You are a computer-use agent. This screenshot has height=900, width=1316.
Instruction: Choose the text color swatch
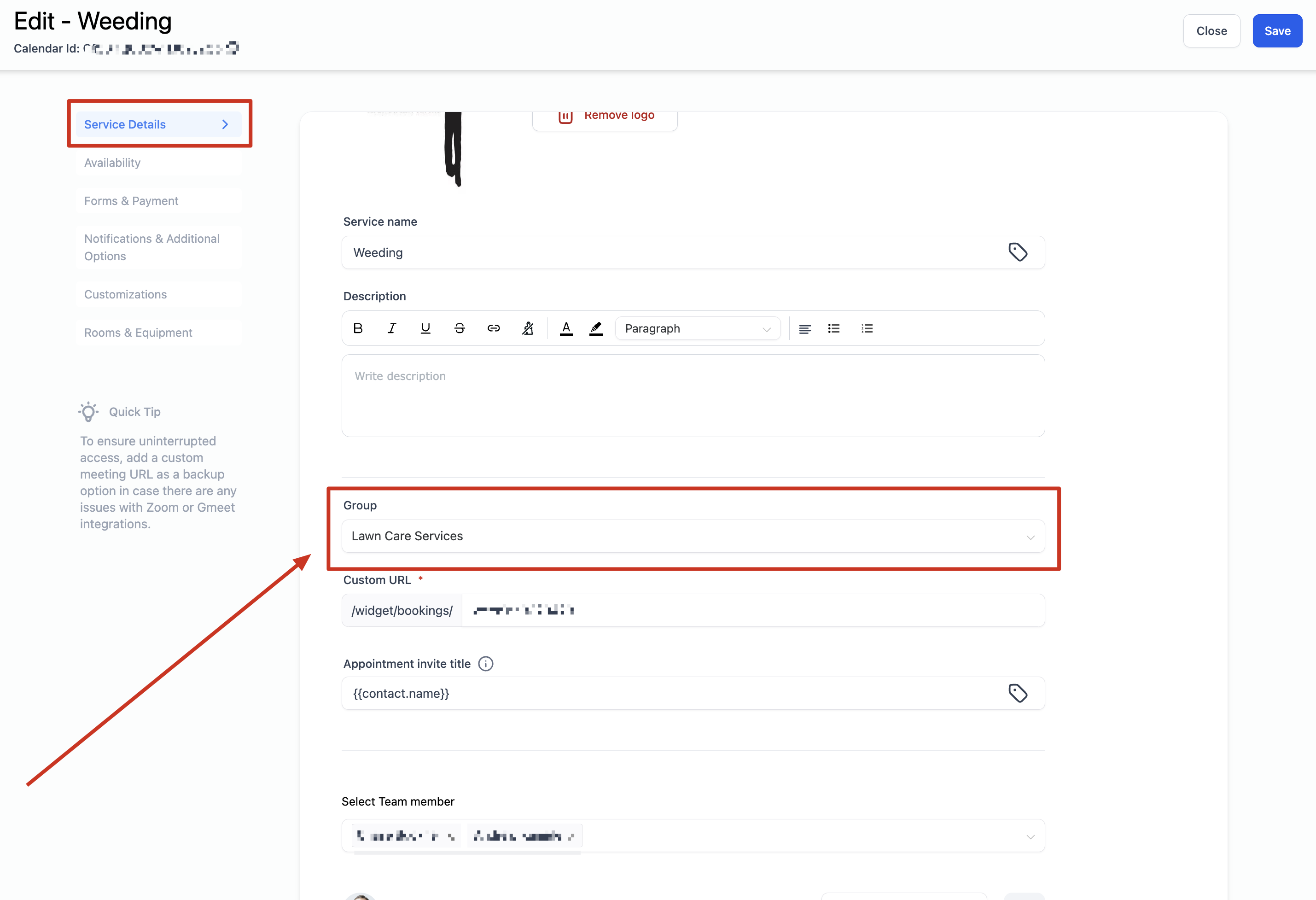tap(566, 328)
